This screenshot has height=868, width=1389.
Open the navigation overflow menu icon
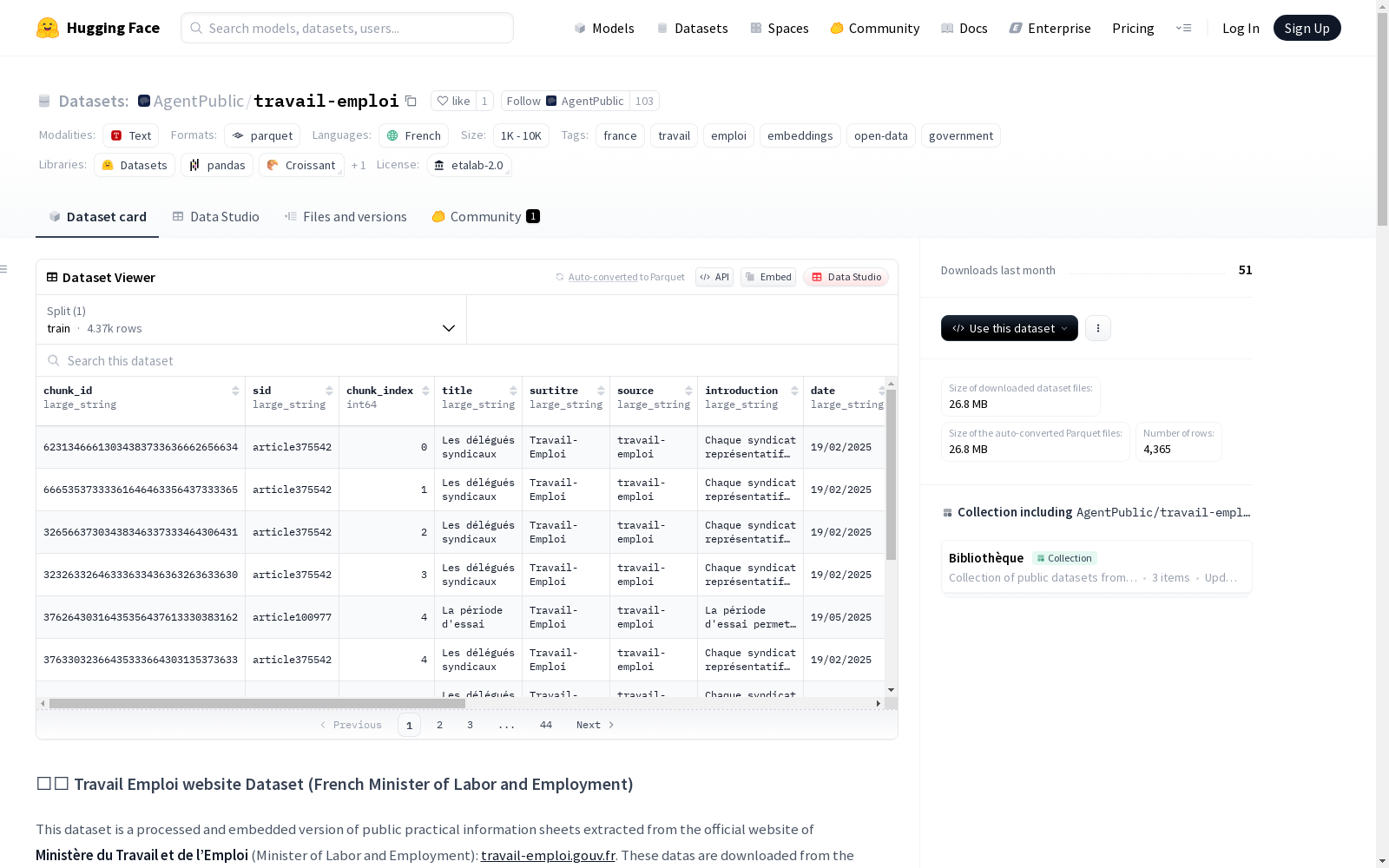pos(1183,28)
